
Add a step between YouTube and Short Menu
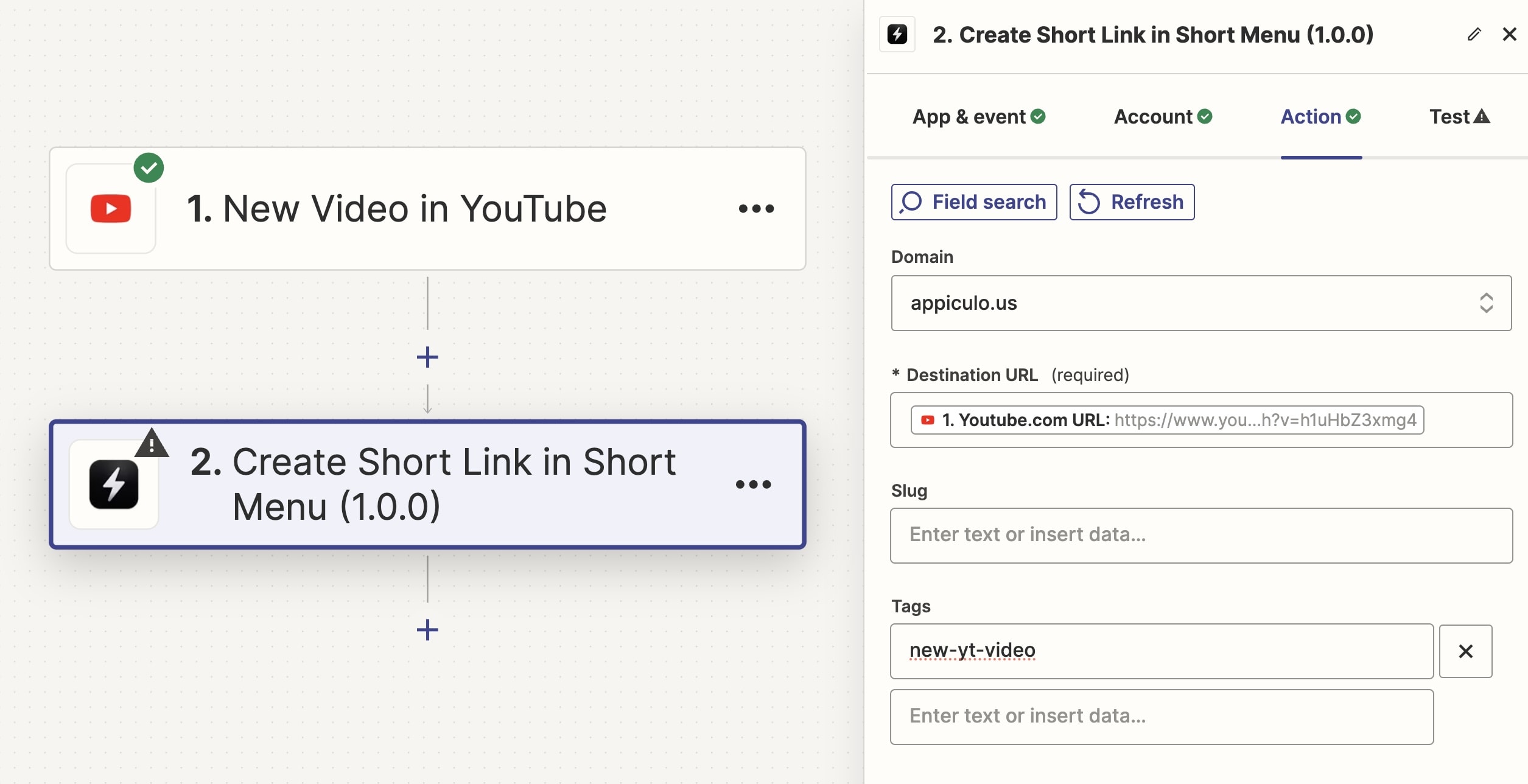[427, 357]
